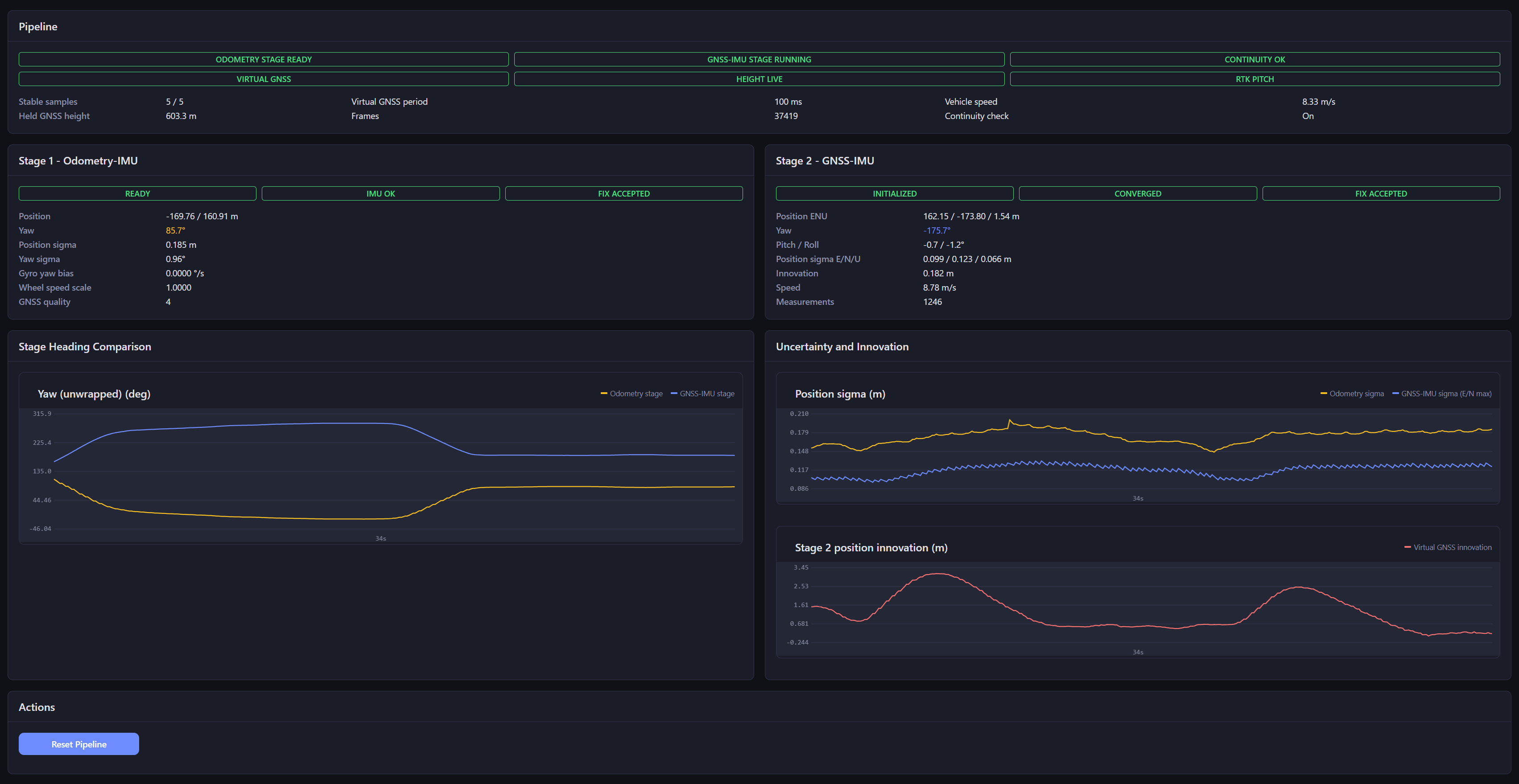Select Virtual GNSS period value 100 ms
This screenshot has height=784, width=1519.
click(788, 102)
